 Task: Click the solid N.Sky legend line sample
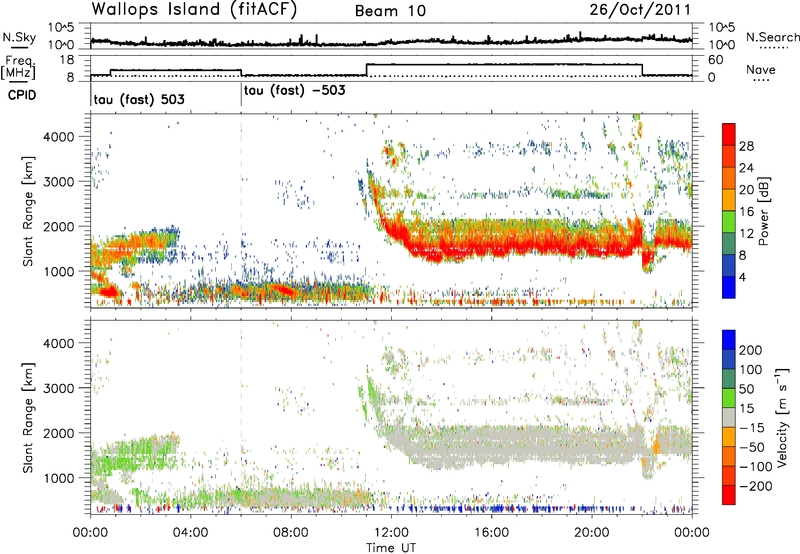(19, 48)
